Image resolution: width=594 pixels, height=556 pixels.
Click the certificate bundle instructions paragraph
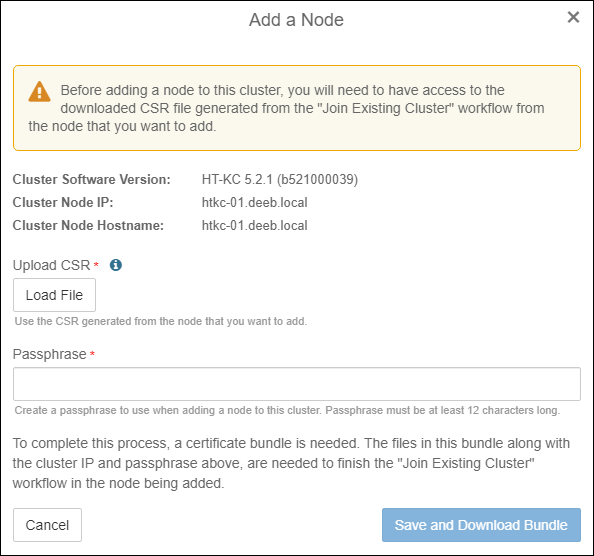[x=291, y=463]
